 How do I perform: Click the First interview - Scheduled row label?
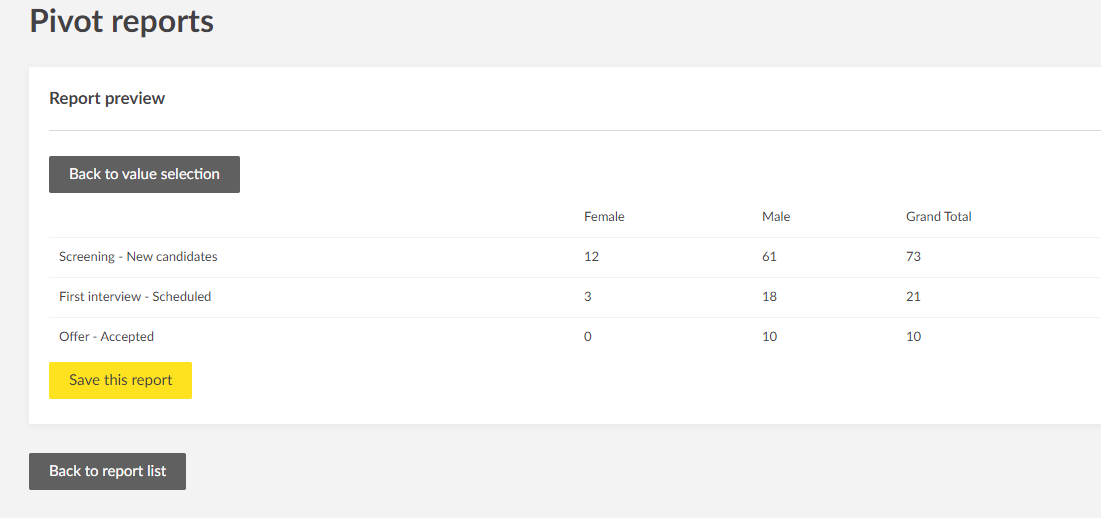[x=135, y=296]
